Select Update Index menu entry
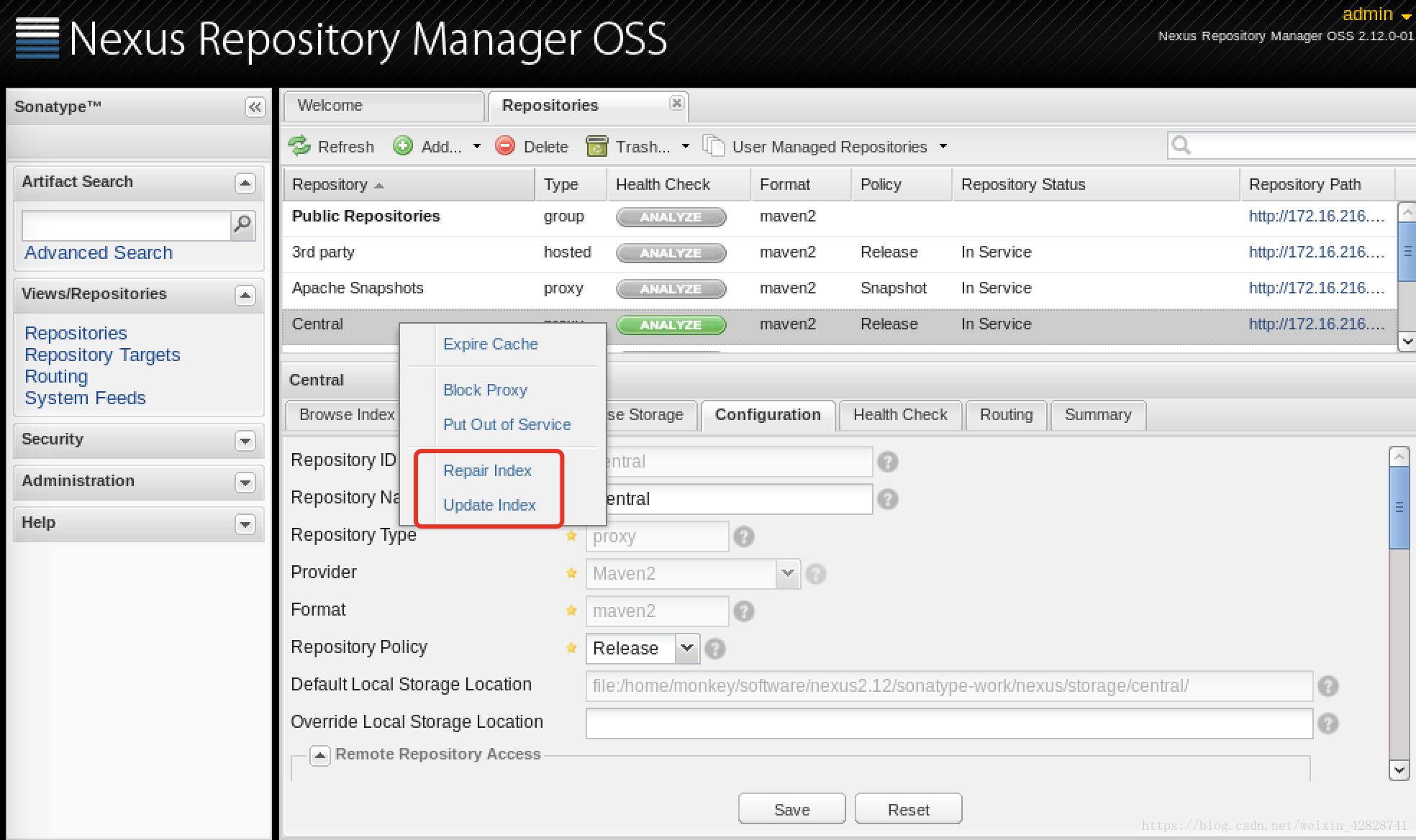Image resolution: width=1416 pixels, height=840 pixels. pyautogui.click(x=489, y=505)
